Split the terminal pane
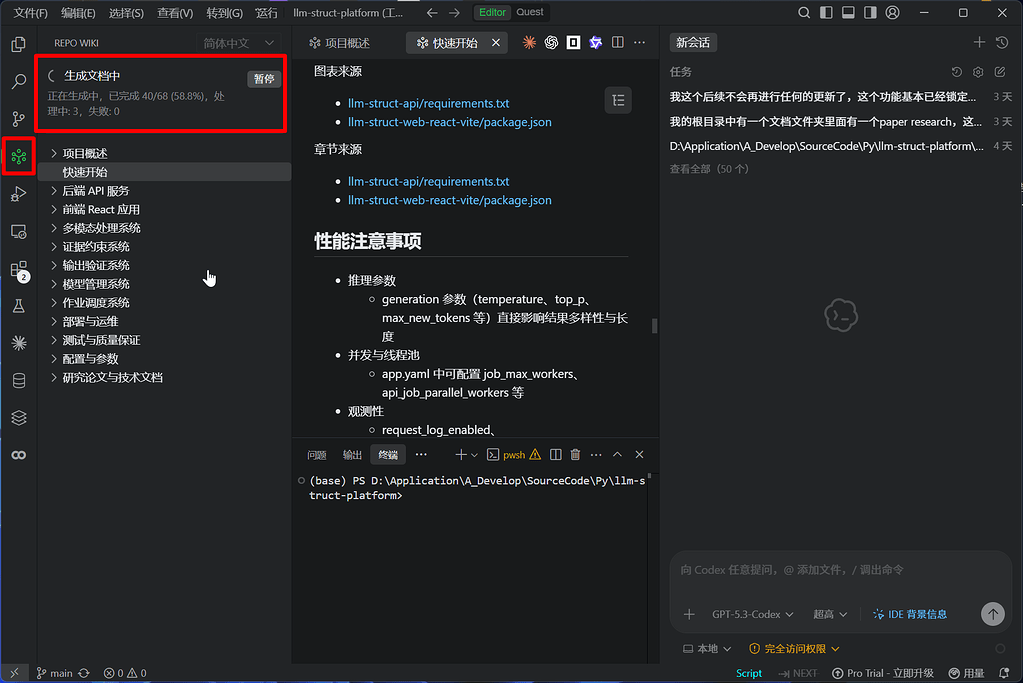This screenshot has height=683, width=1023. 555,455
